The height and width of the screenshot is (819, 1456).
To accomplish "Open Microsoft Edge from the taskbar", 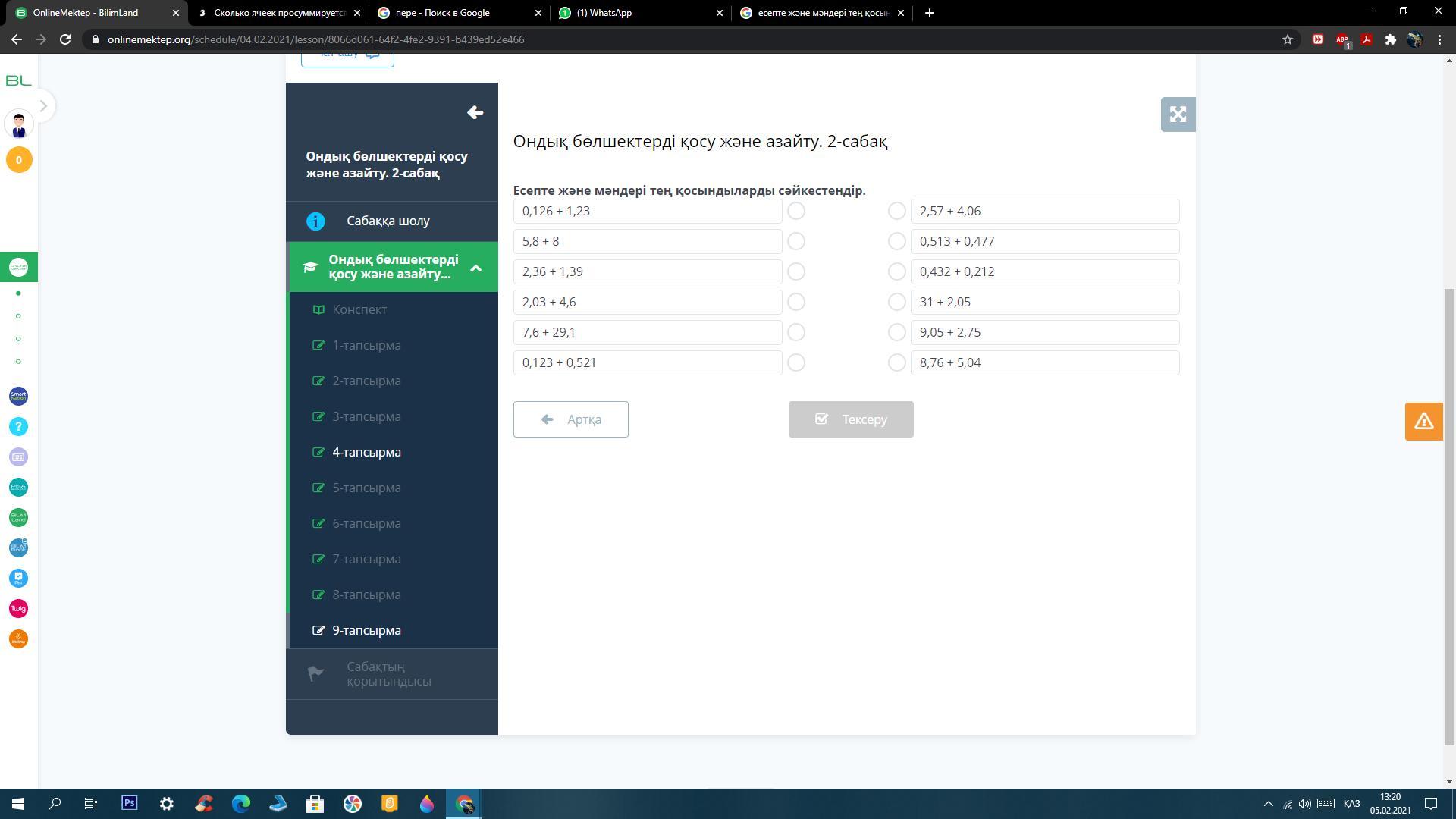I will click(x=240, y=803).
